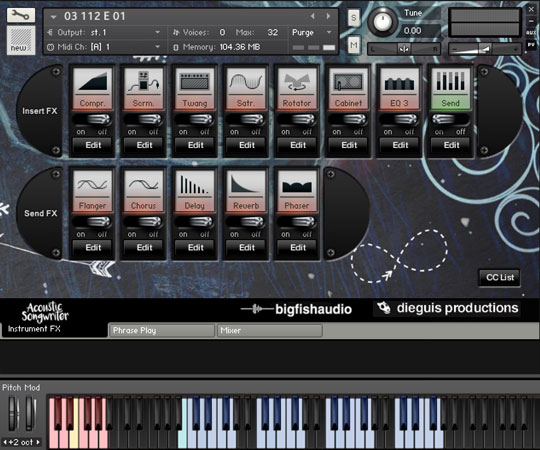Toggle the Cabinet on/off switch
540x450 pixels.
click(x=348, y=120)
